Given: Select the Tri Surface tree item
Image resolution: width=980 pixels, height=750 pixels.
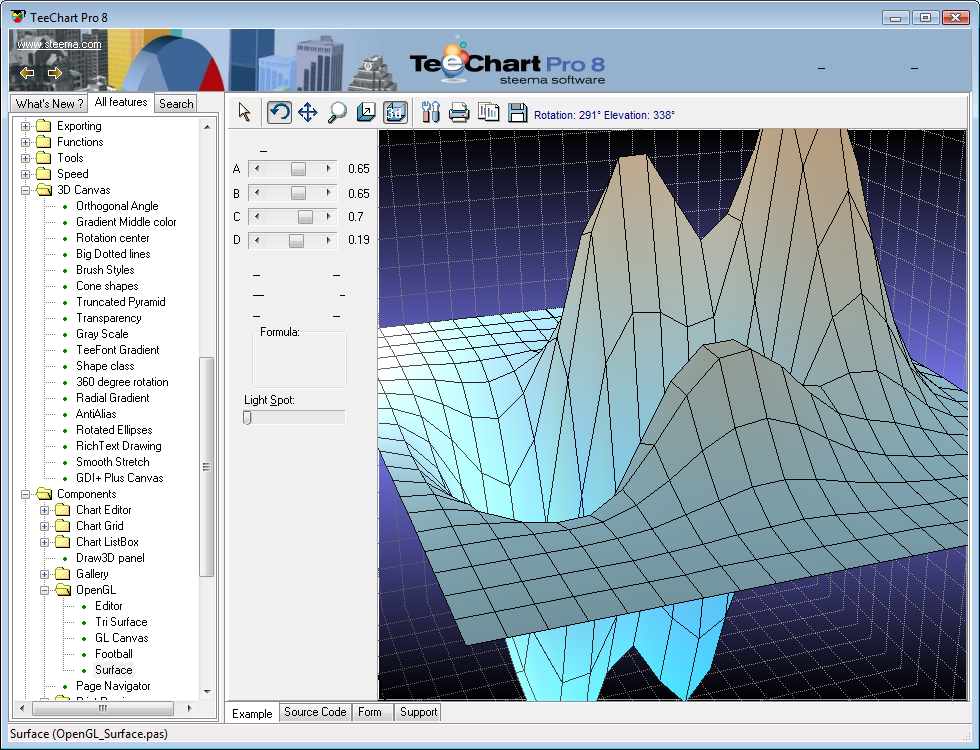Looking at the screenshot, I should (121, 622).
